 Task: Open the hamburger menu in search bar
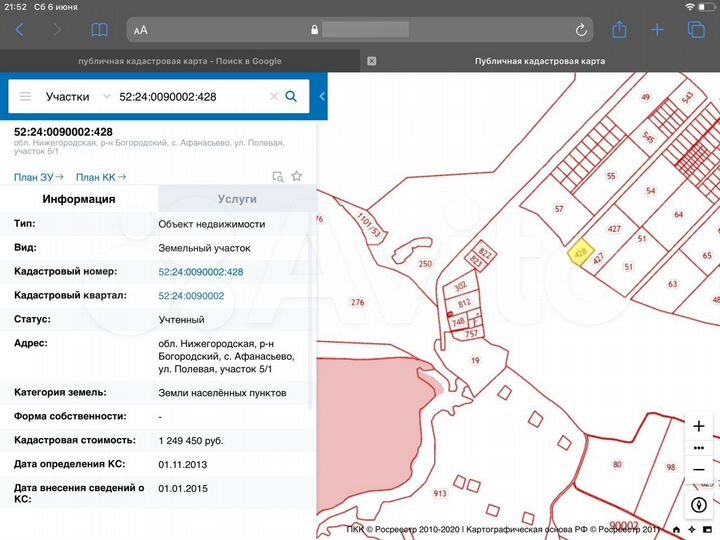point(25,97)
